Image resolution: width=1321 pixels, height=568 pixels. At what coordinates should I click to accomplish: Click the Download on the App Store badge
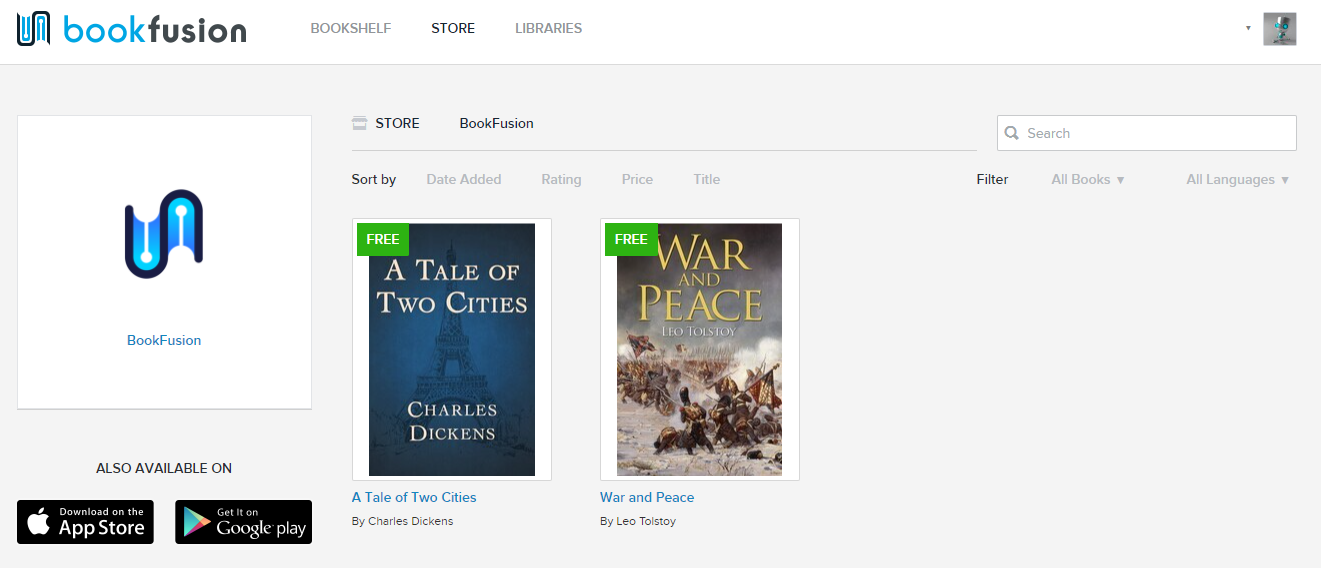point(86,522)
